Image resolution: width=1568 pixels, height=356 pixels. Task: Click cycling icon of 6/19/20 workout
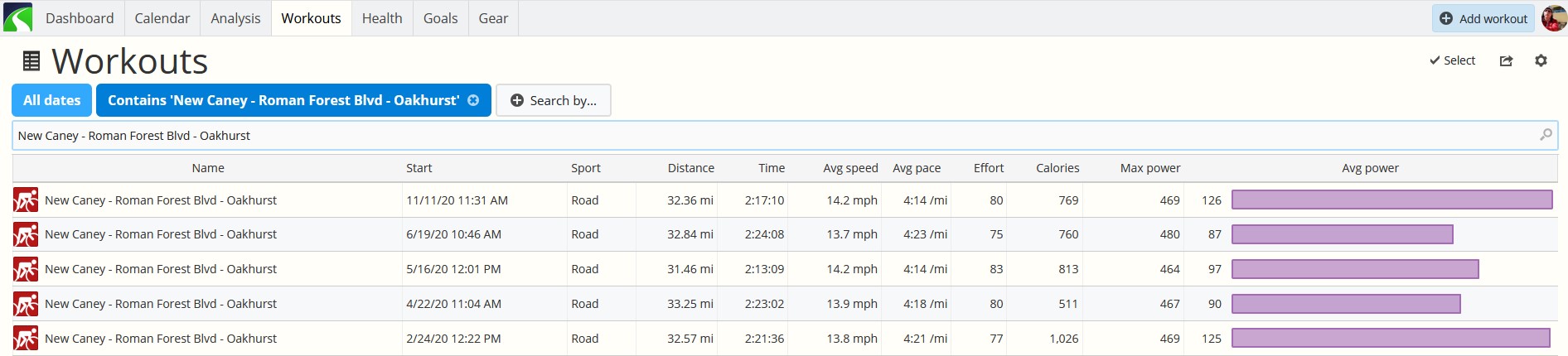(26, 234)
